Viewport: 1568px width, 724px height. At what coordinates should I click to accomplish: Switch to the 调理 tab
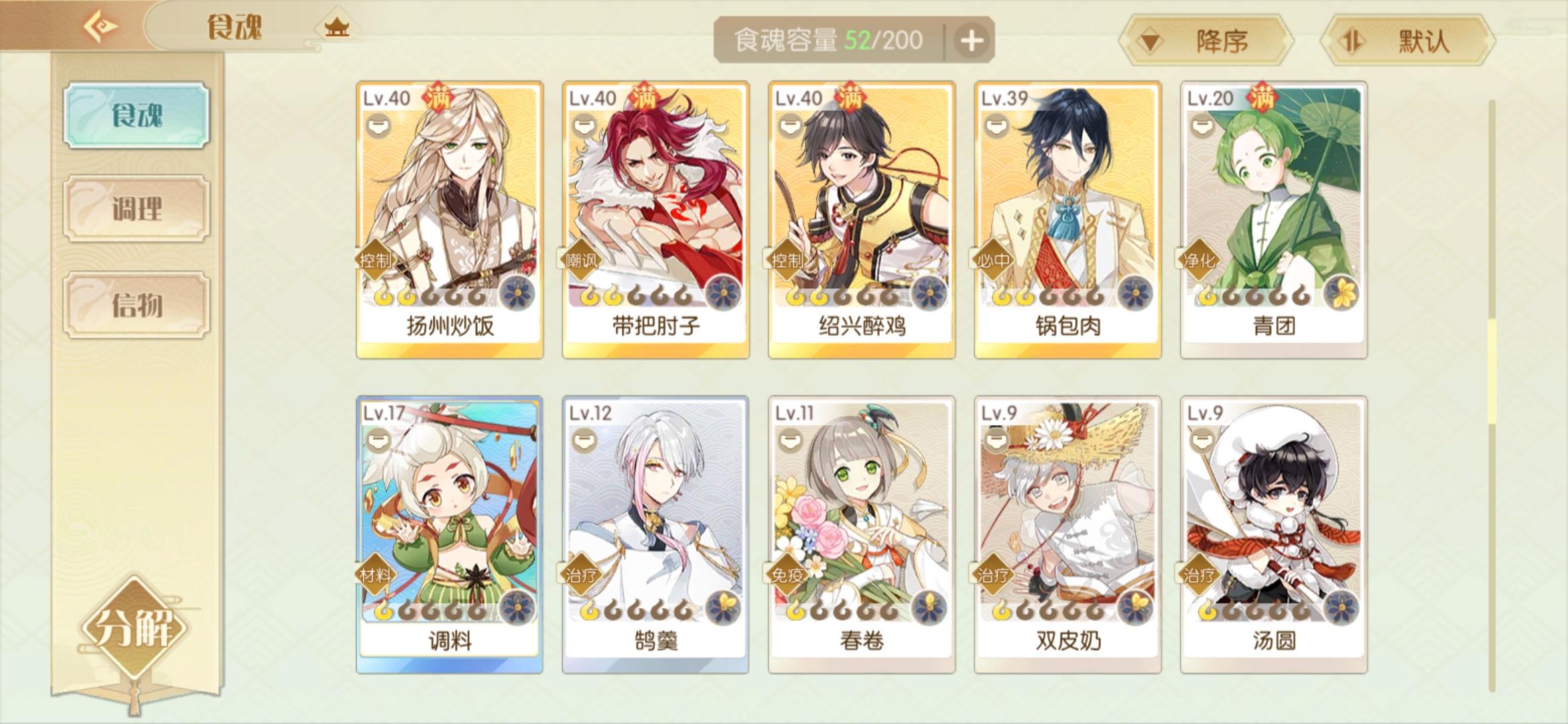click(137, 208)
